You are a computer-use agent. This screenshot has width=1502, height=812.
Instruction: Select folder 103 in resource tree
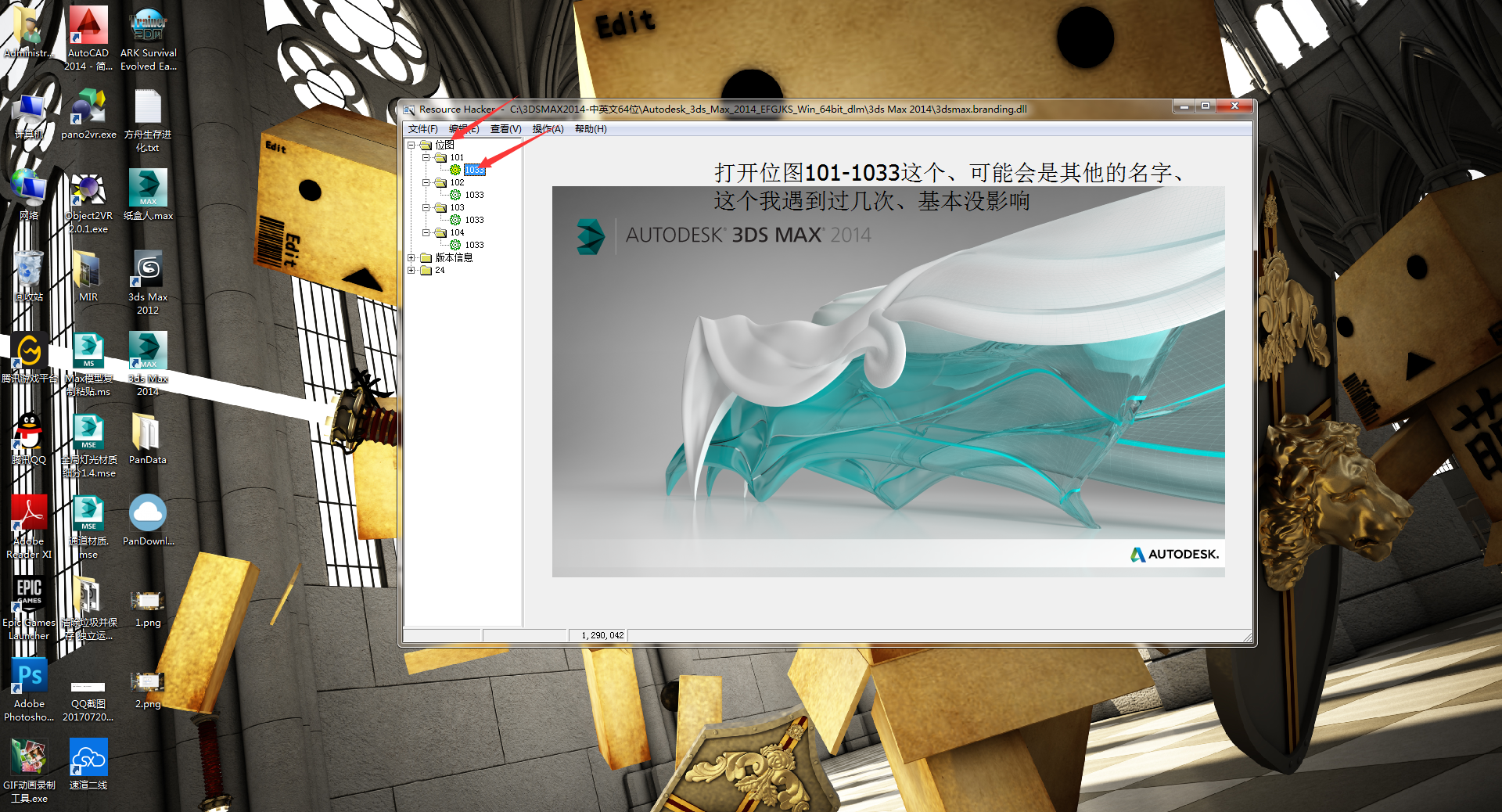pos(457,207)
